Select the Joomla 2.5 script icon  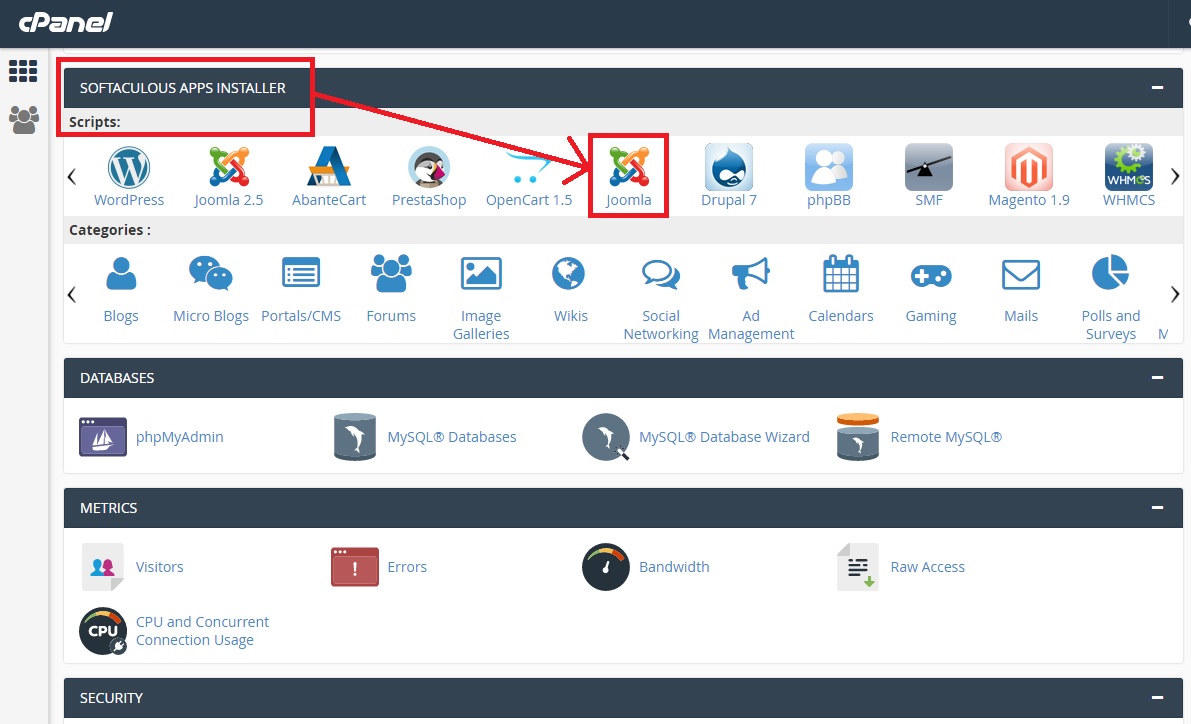tap(229, 168)
